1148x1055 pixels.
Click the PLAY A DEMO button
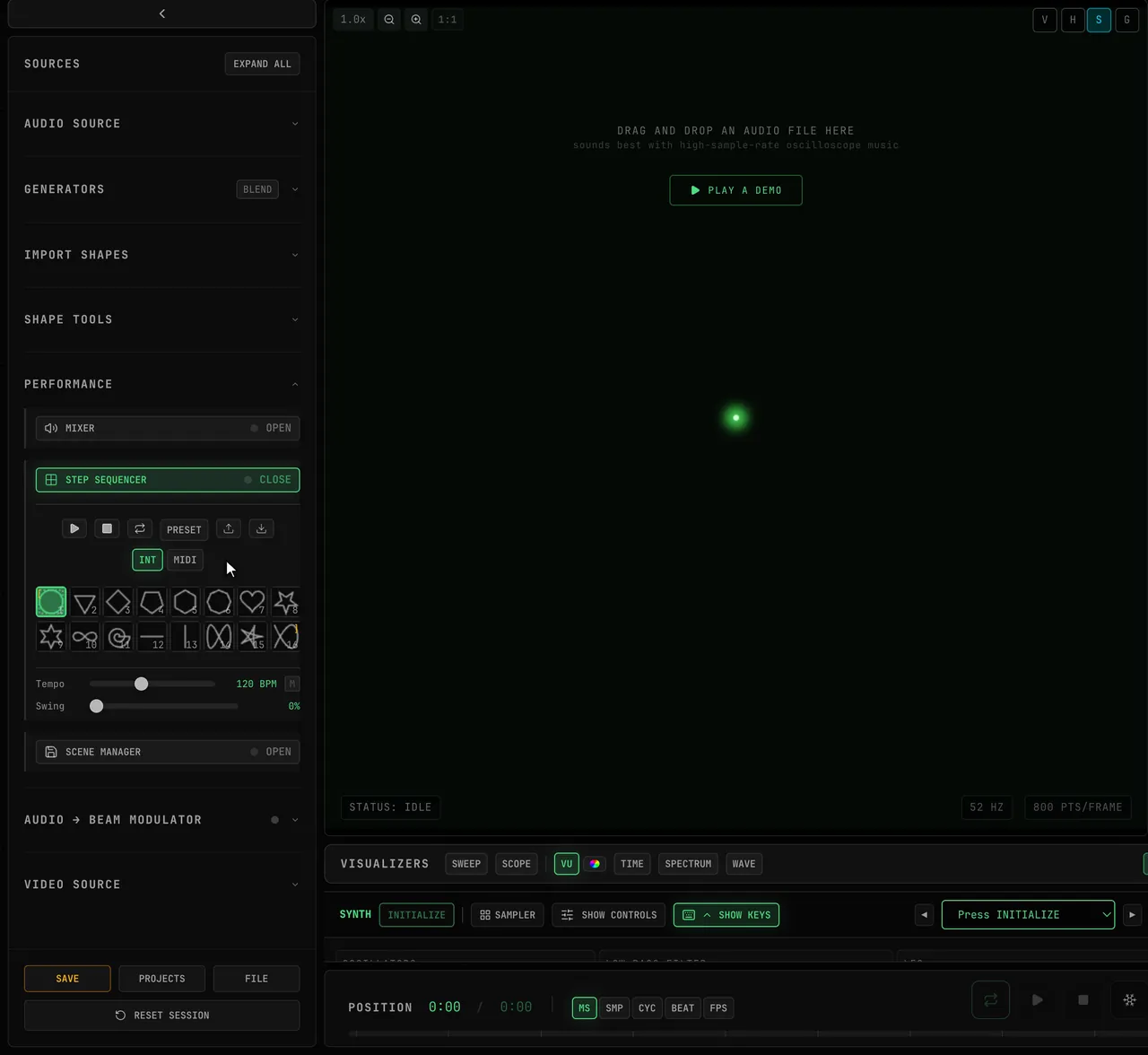click(735, 190)
